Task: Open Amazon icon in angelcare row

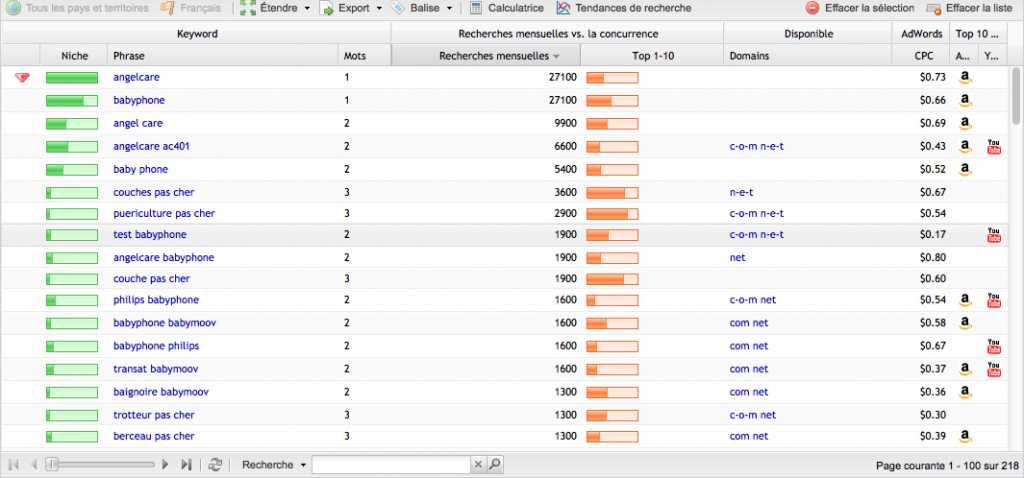Action: pos(965,78)
